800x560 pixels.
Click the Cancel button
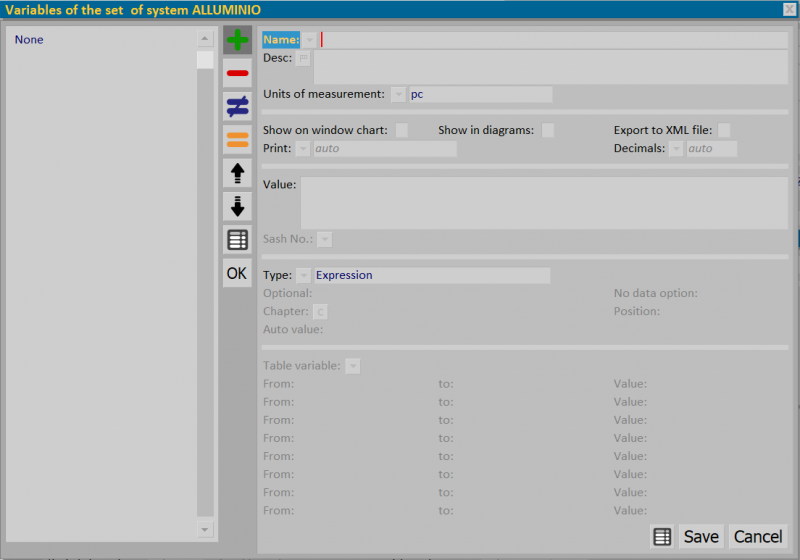click(x=758, y=537)
